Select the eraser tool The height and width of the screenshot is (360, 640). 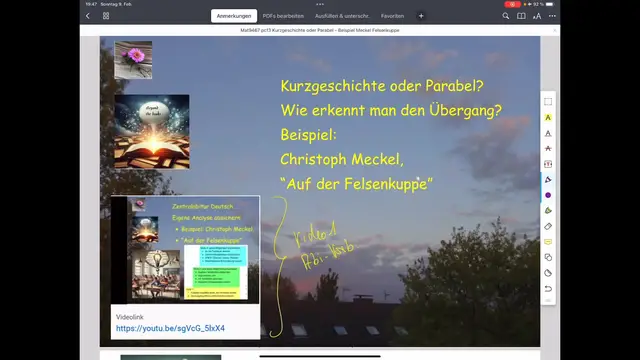(x=548, y=226)
